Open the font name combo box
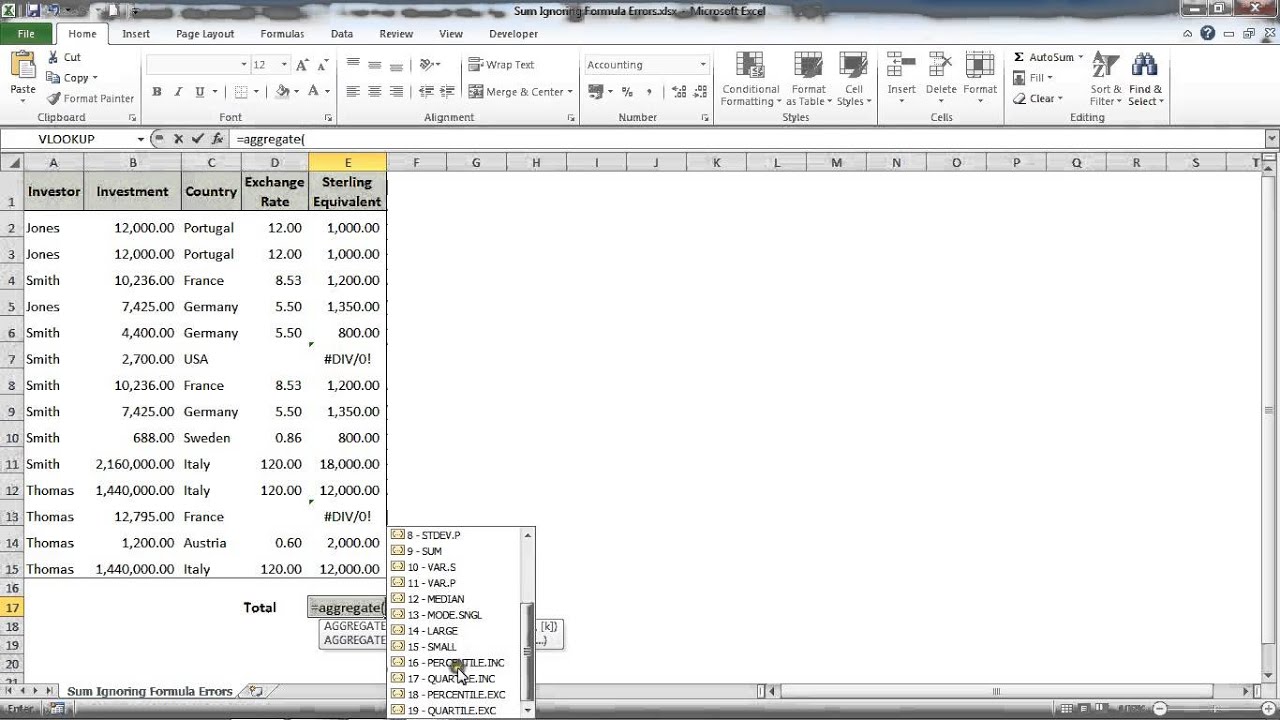This screenshot has width=1280, height=720. tap(197, 64)
